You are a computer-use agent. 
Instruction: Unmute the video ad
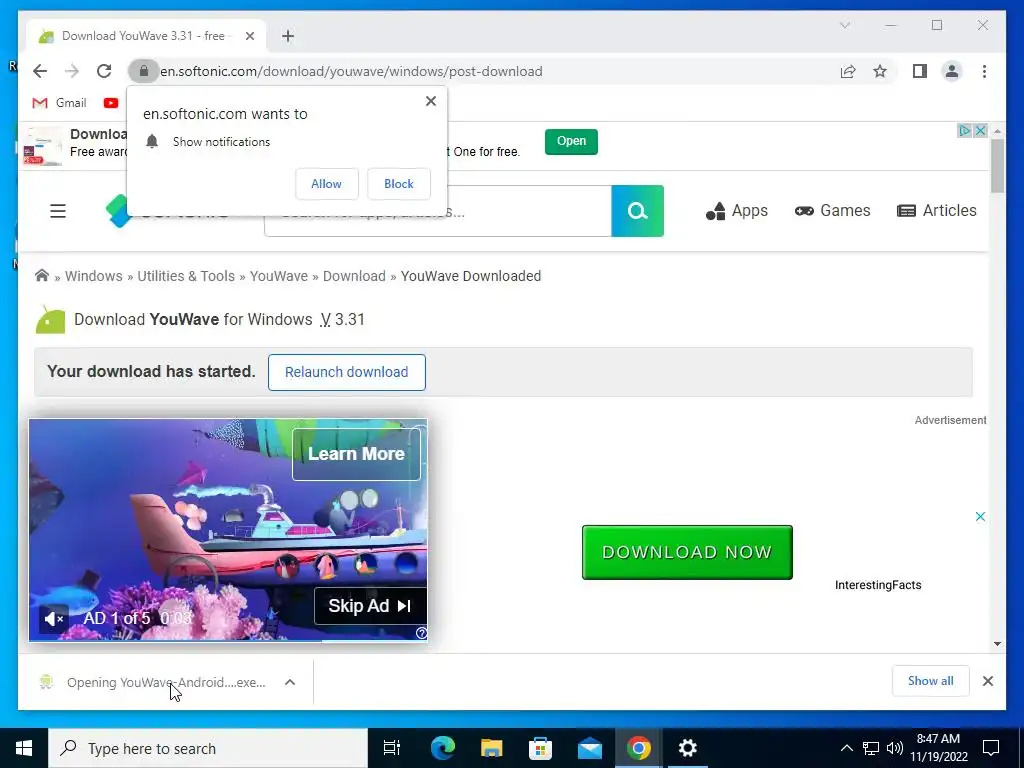point(54,618)
